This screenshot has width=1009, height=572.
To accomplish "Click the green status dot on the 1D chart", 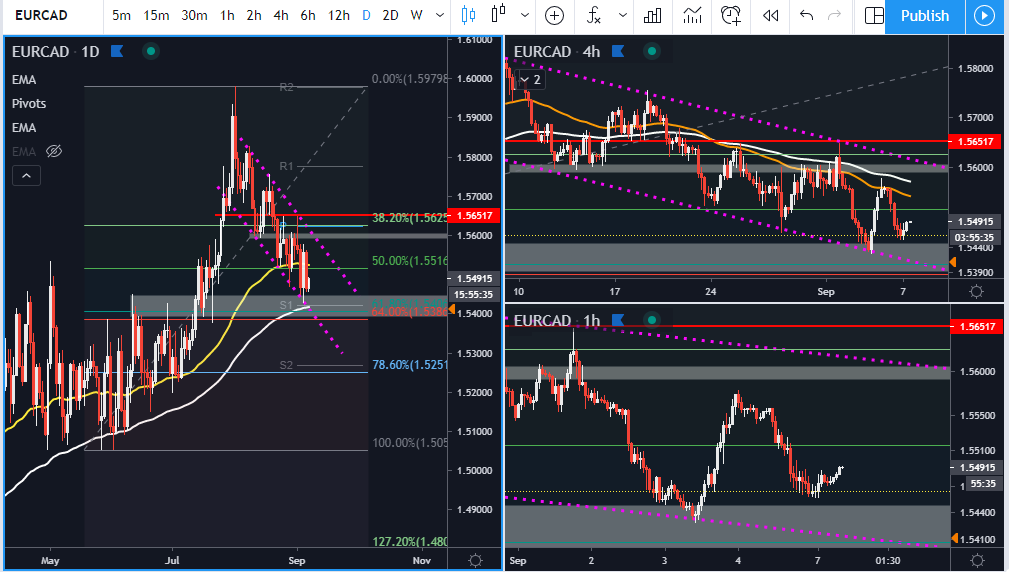I will 151,51.
